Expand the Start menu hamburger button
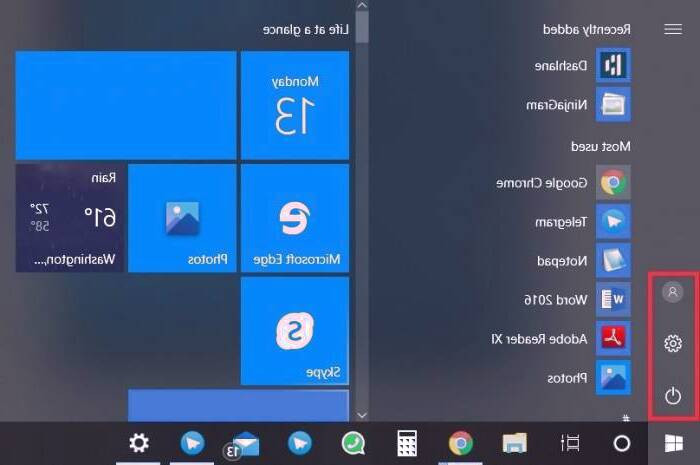 [673, 30]
